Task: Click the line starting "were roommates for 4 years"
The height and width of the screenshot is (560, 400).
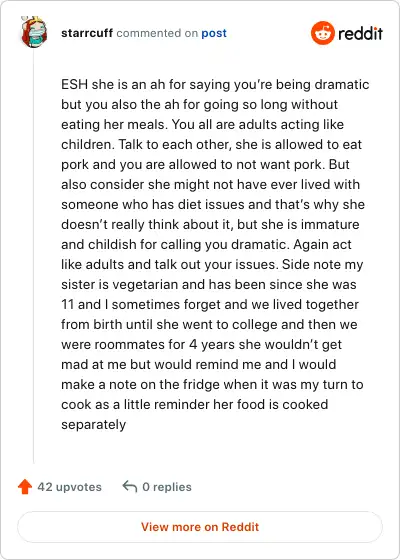Action: (201, 345)
